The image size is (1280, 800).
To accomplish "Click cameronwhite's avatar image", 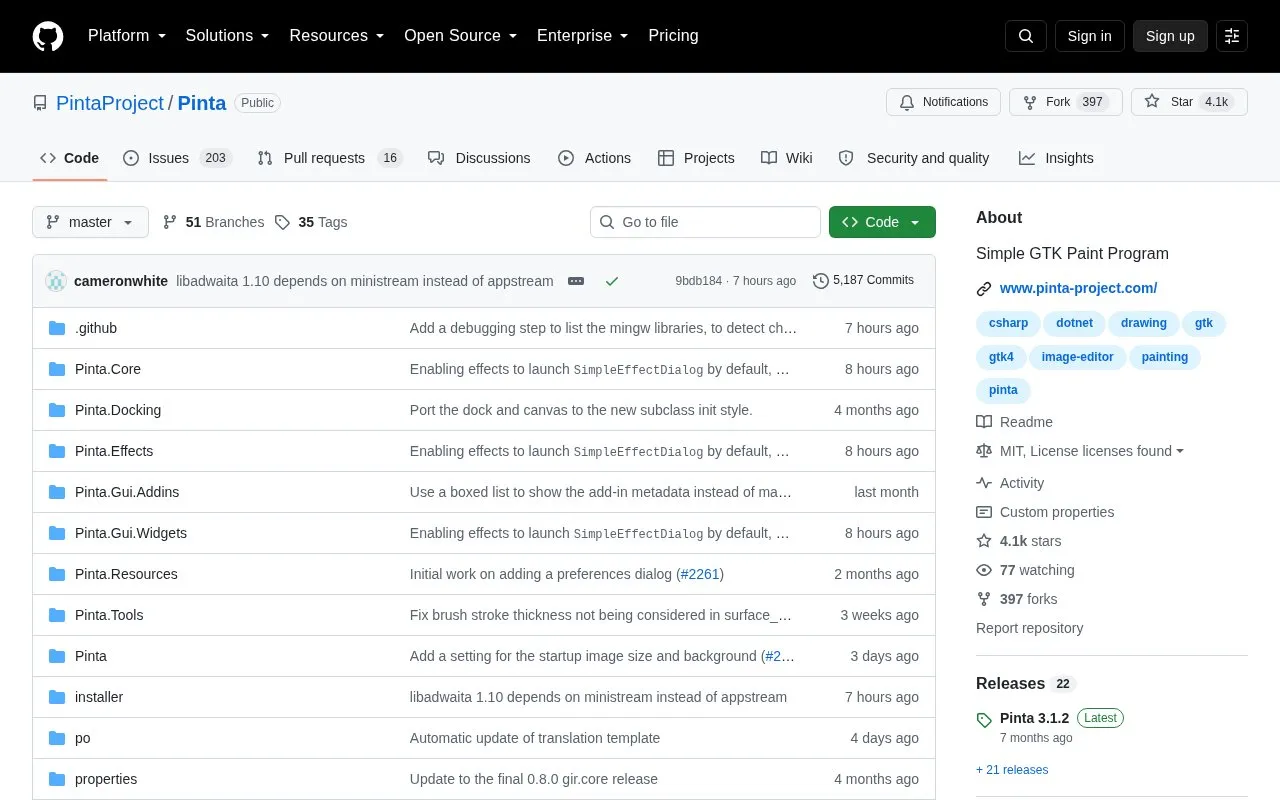I will coord(56,281).
